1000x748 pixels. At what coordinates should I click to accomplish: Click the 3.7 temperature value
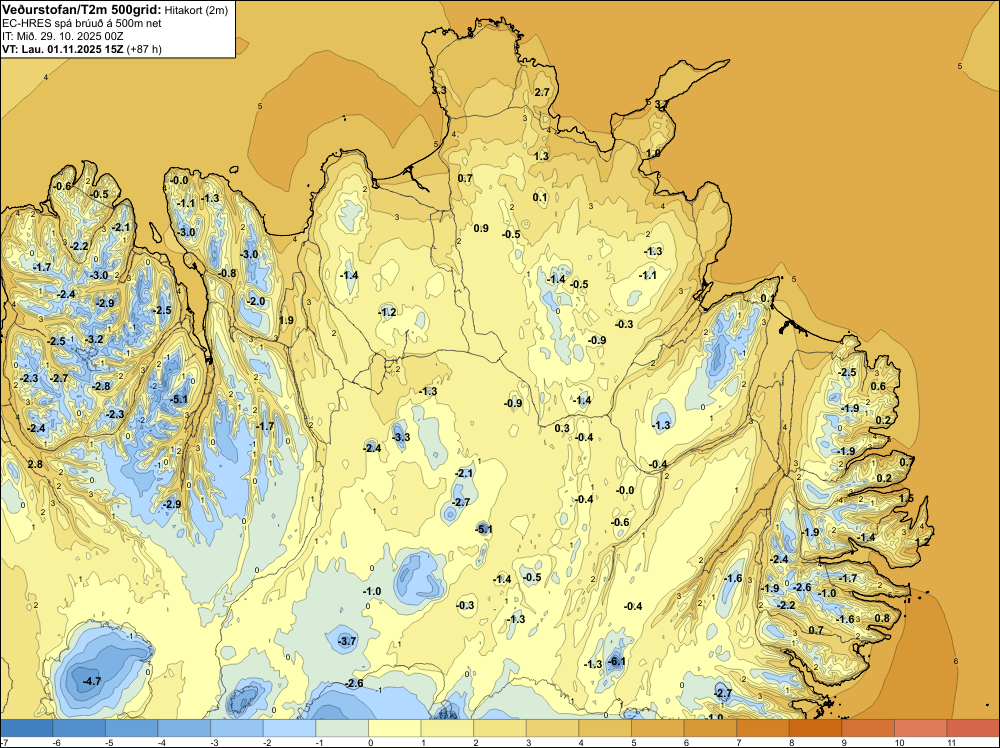661,104
